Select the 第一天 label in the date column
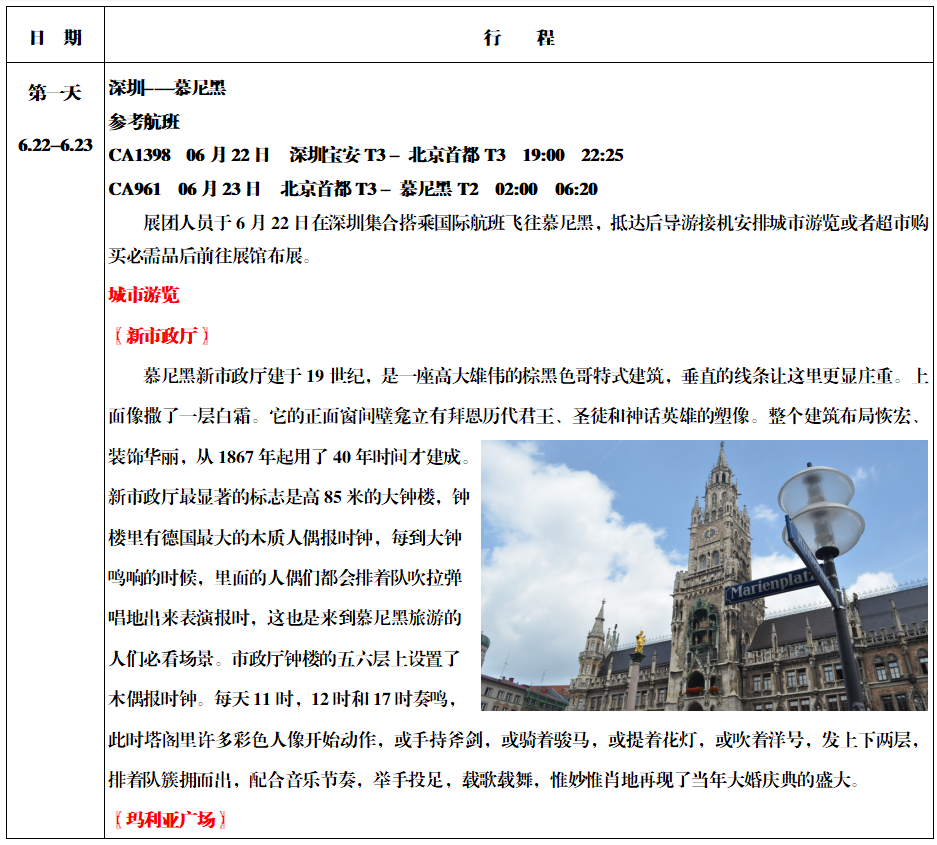This screenshot has width=937, height=845. coord(55,93)
